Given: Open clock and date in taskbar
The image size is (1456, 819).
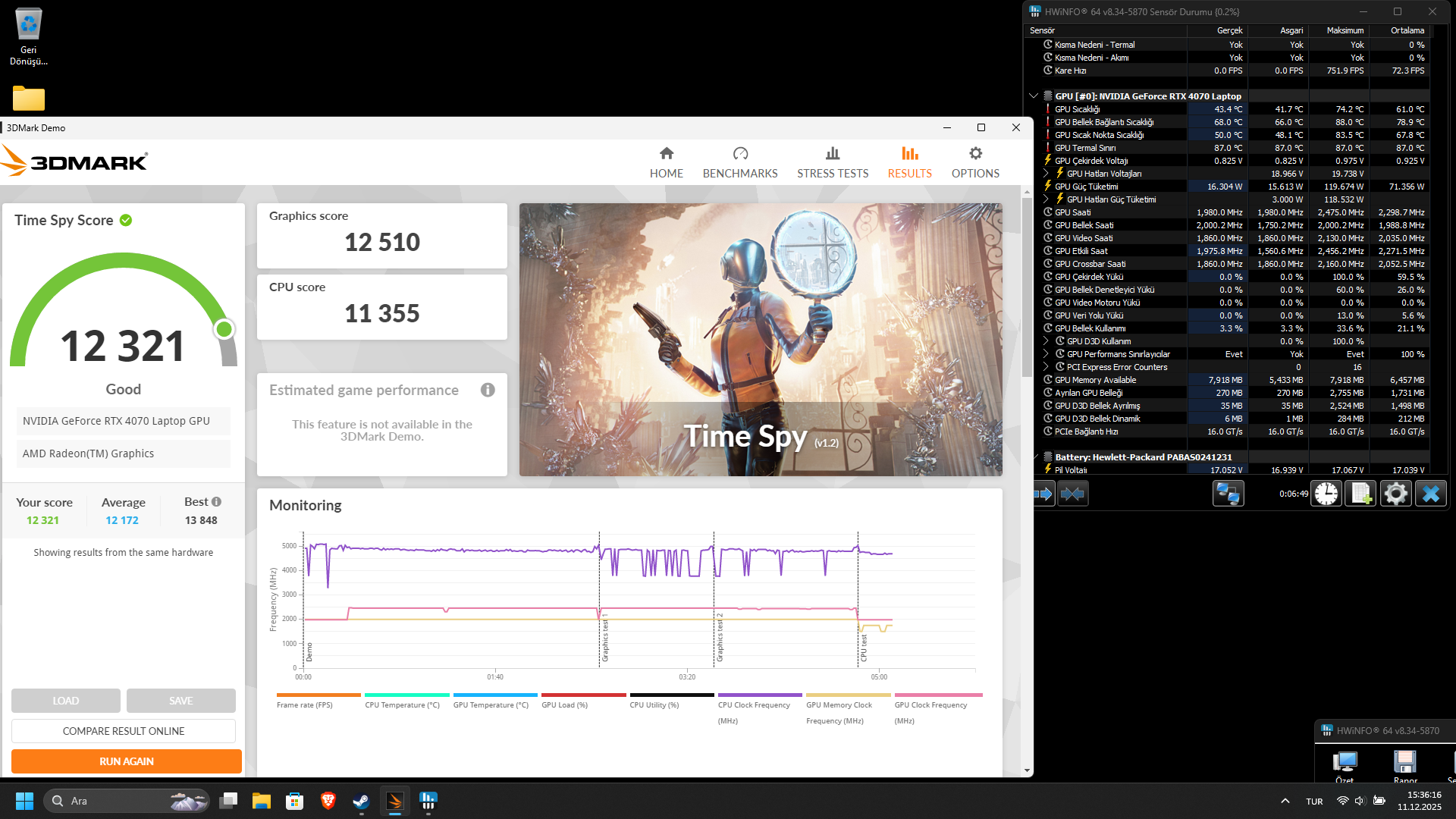Looking at the screenshot, I should (1420, 801).
